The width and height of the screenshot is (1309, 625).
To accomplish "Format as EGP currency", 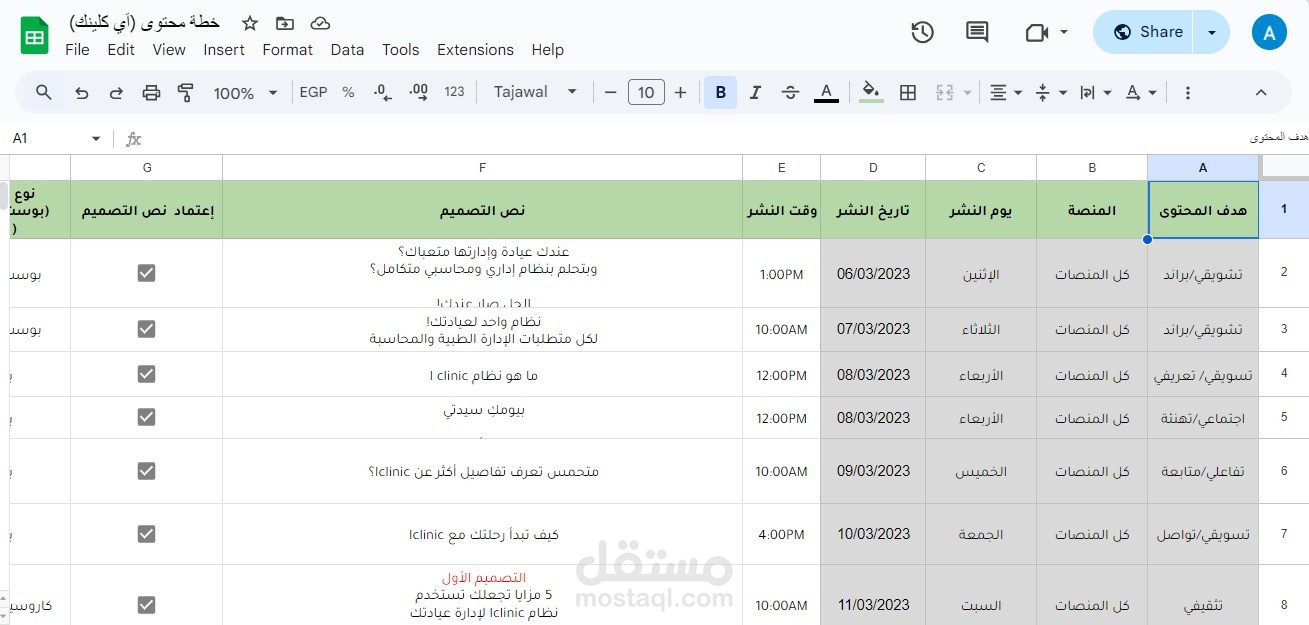I will tap(313, 92).
